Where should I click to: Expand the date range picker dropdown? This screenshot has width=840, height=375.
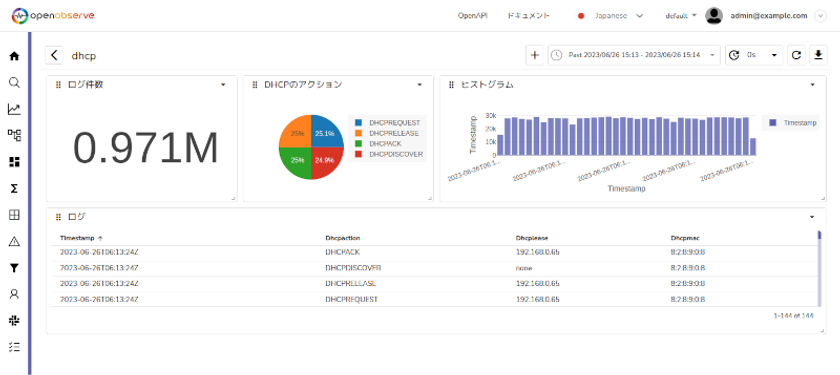coord(712,55)
